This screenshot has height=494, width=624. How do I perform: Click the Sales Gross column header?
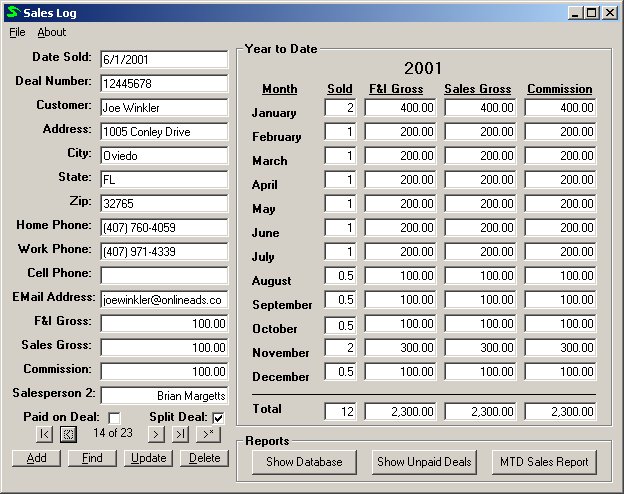pyautogui.click(x=478, y=89)
